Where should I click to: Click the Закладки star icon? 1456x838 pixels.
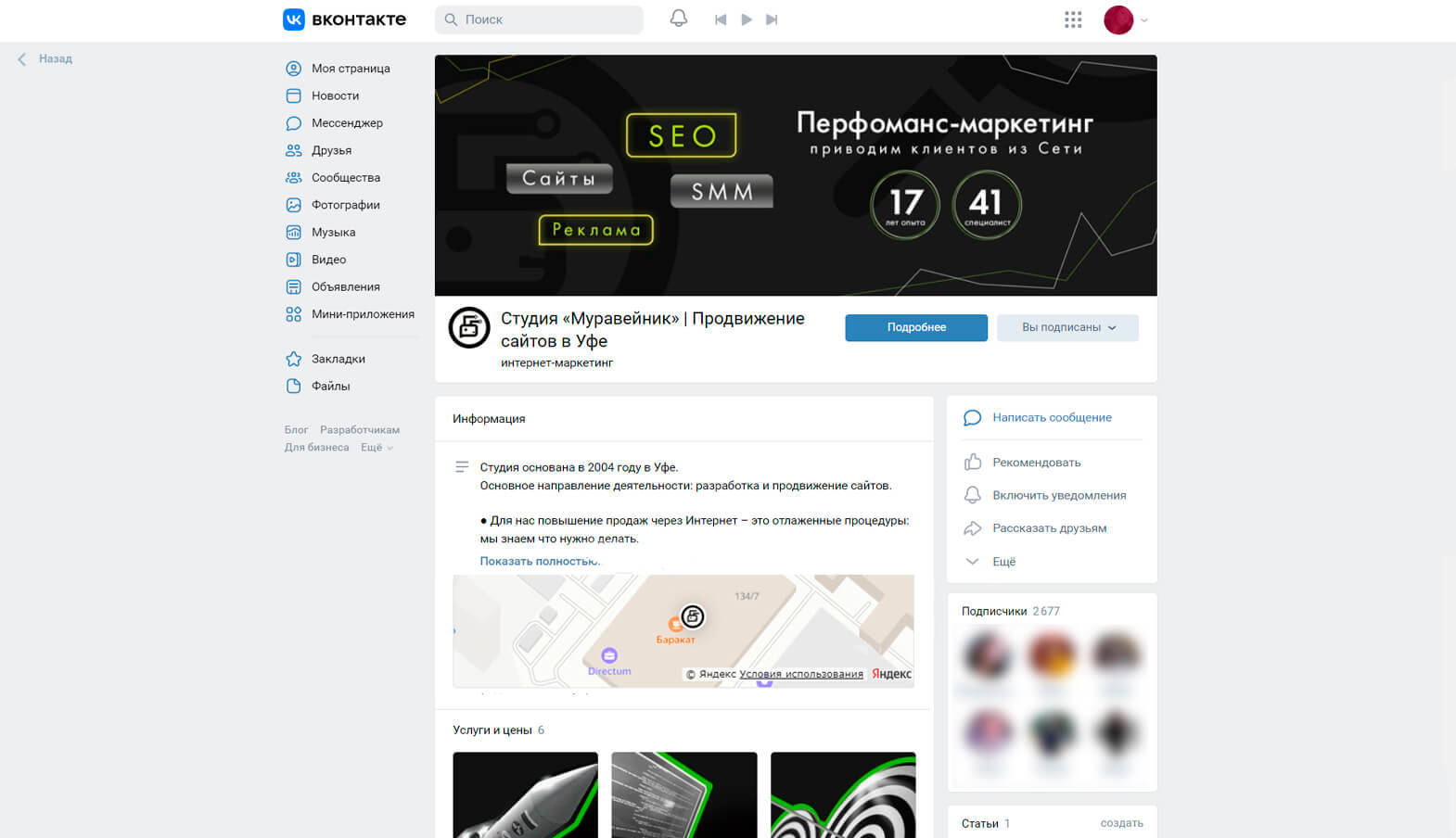pos(294,359)
